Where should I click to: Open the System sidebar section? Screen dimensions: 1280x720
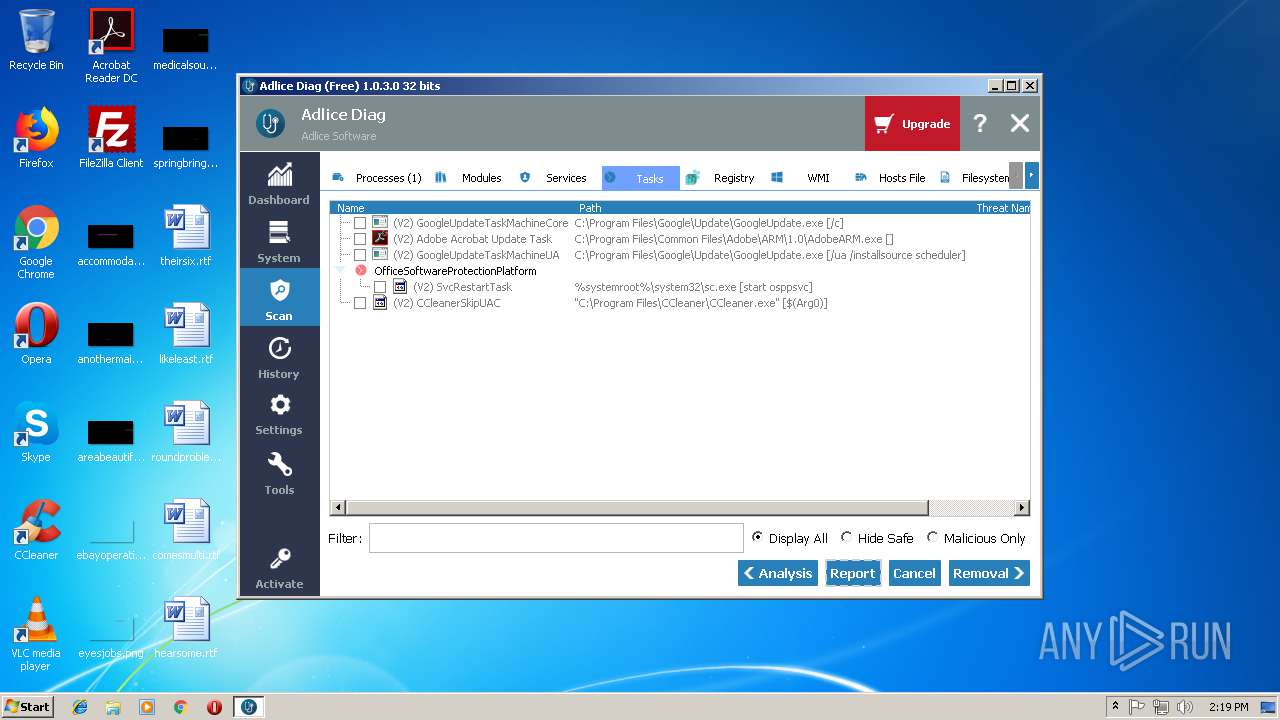tap(279, 241)
